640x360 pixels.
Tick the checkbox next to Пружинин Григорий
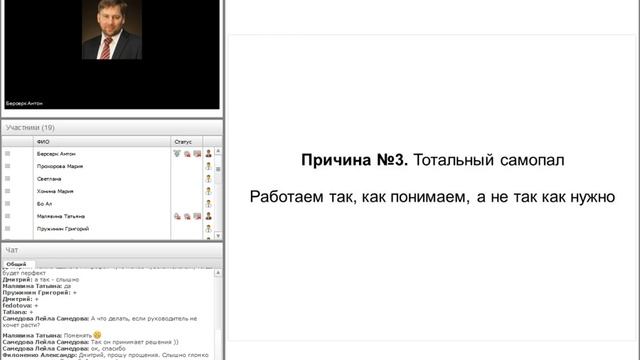point(7,229)
